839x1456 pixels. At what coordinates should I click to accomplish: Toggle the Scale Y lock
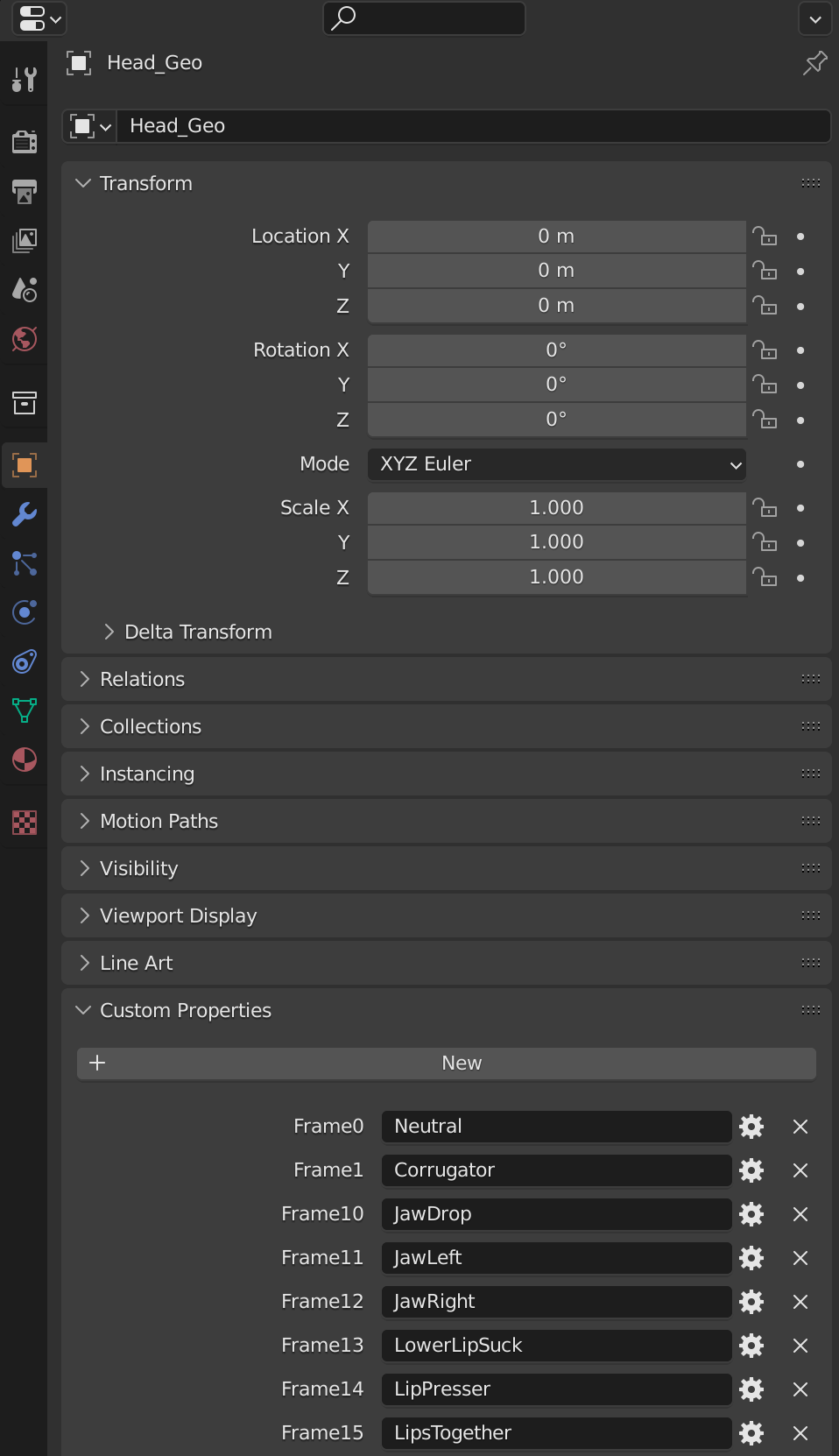765,543
